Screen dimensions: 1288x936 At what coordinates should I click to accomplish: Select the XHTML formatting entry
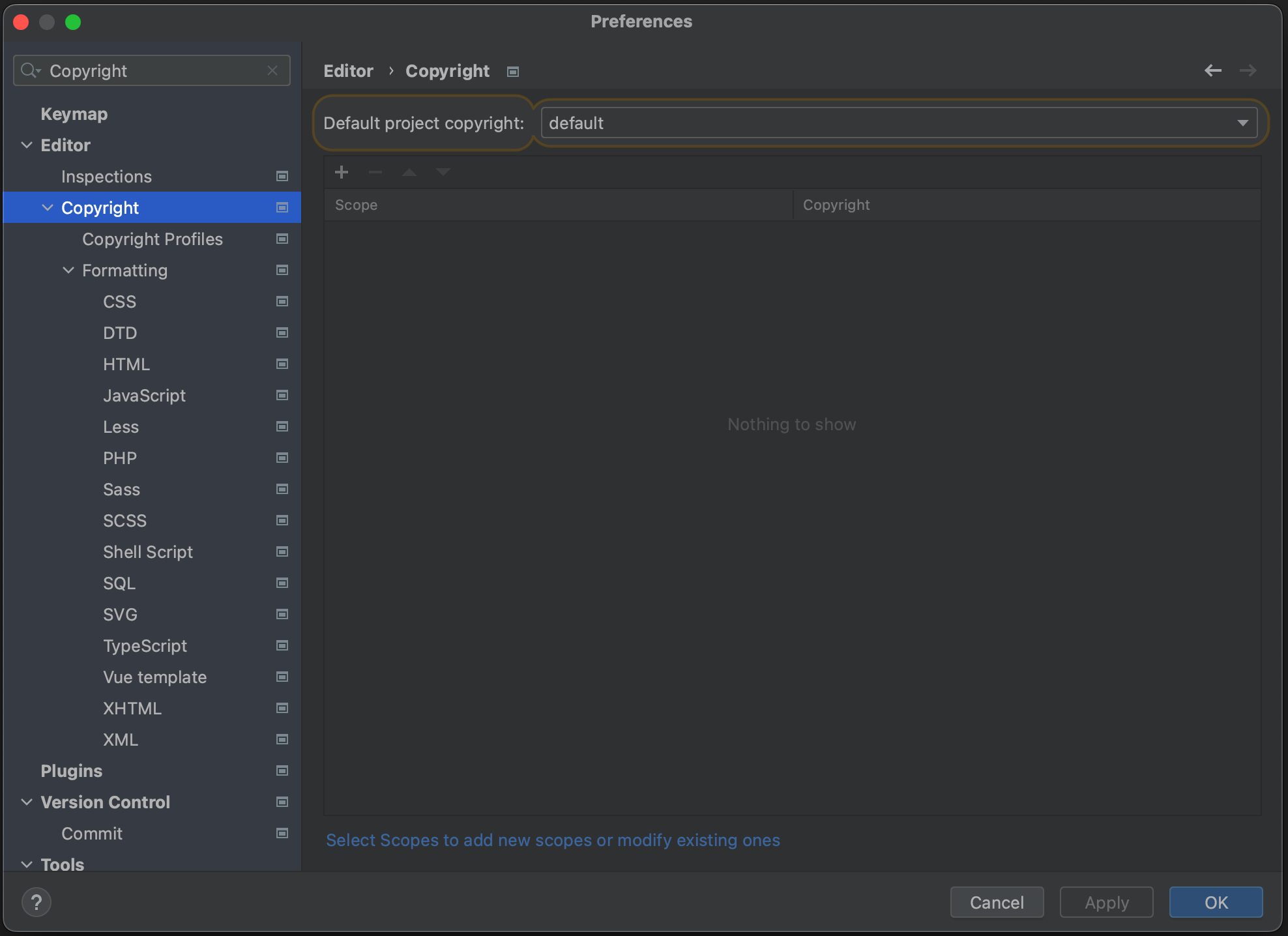click(132, 709)
